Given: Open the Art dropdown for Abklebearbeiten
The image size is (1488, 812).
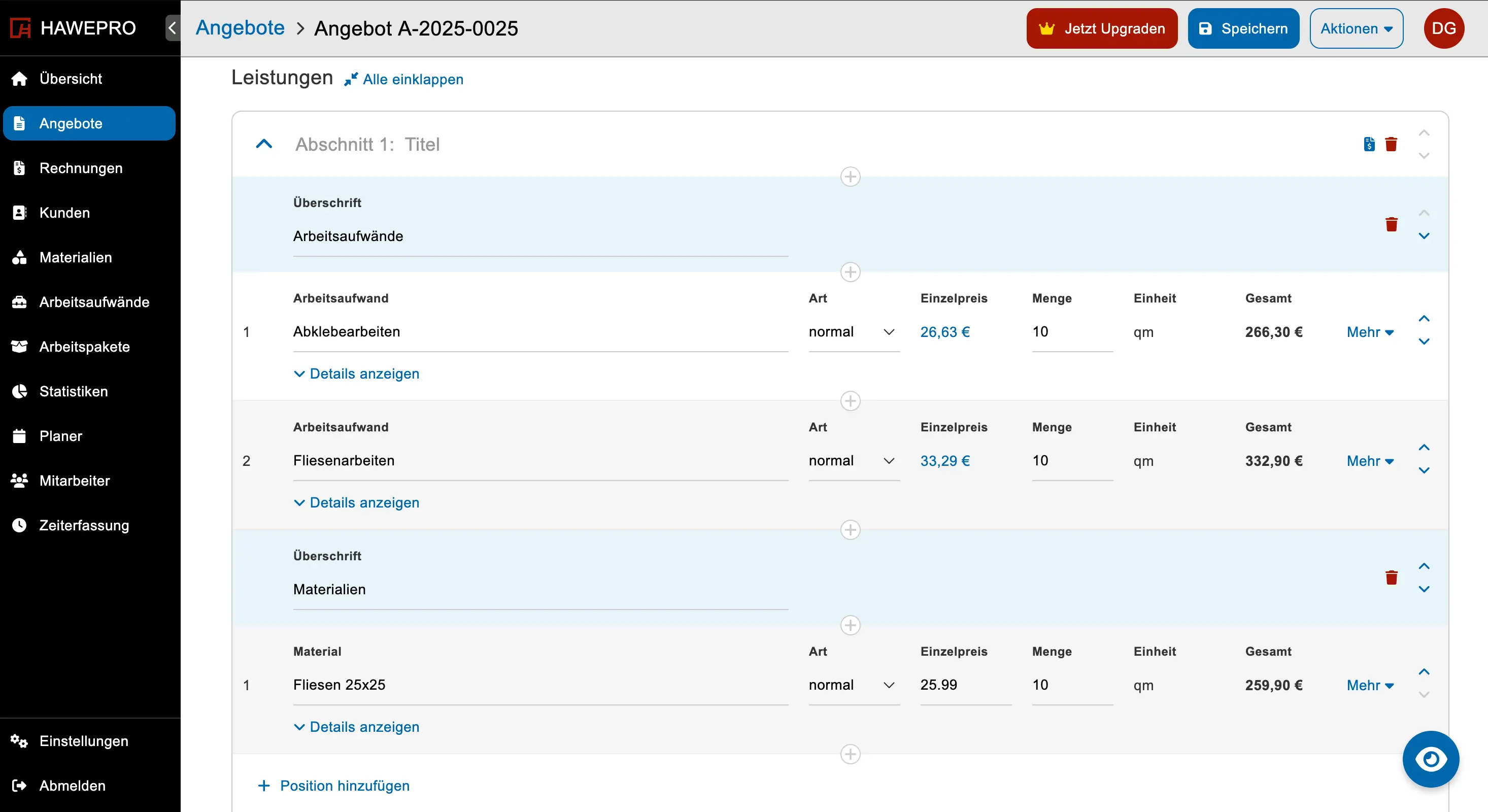Looking at the screenshot, I should click(x=854, y=332).
